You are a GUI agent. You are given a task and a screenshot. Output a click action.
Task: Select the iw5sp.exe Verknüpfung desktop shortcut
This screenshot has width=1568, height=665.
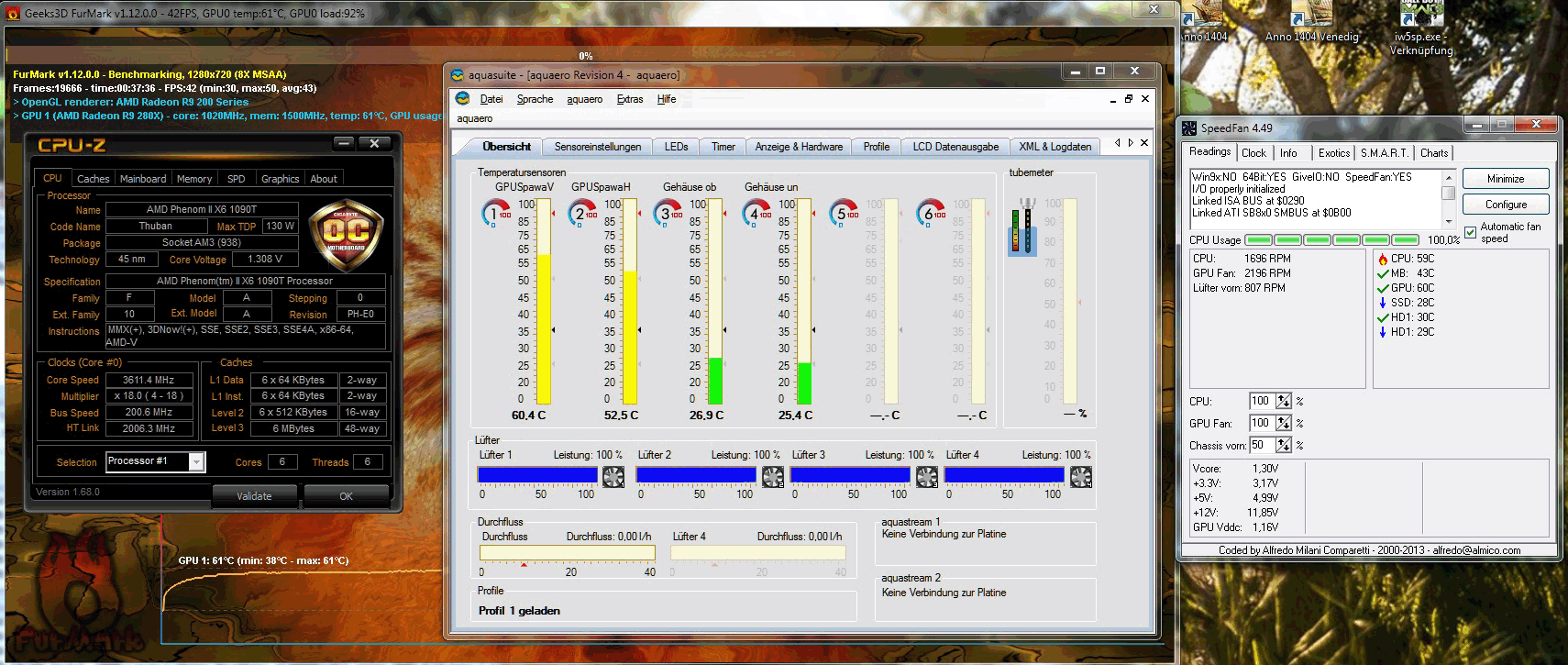click(1421, 28)
